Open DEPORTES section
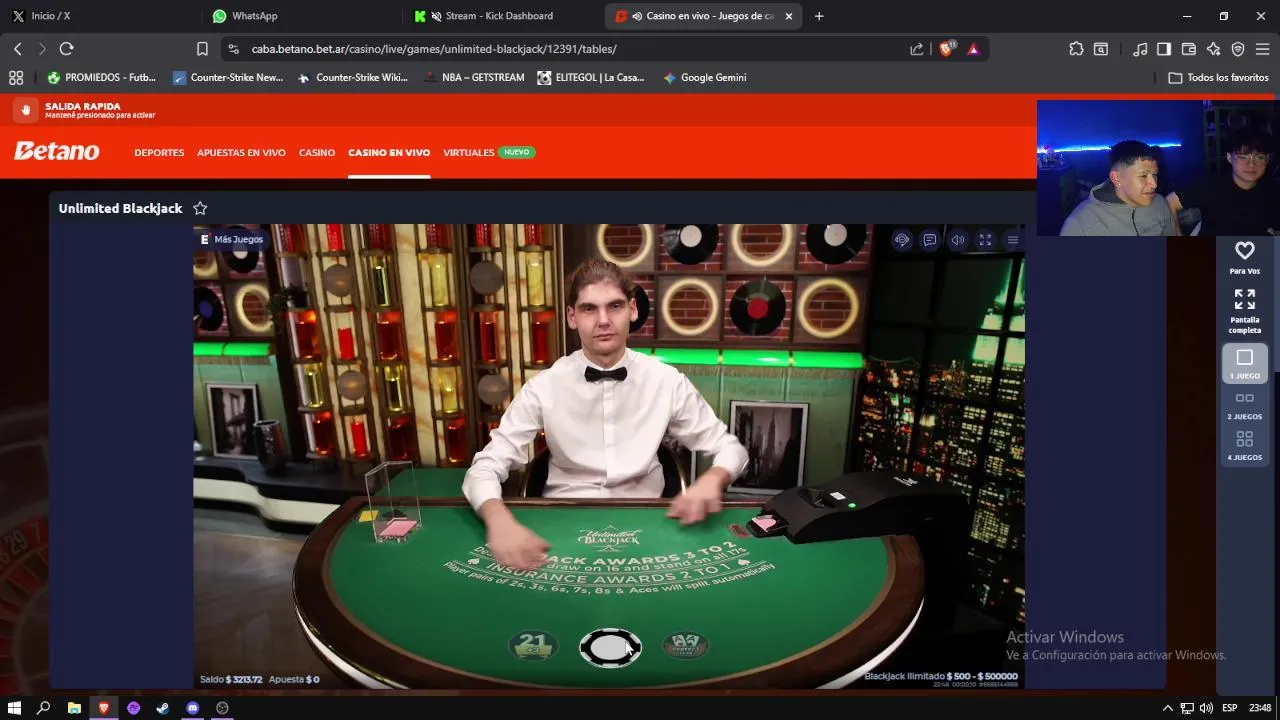The width and height of the screenshot is (1280, 720). [159, 153]
